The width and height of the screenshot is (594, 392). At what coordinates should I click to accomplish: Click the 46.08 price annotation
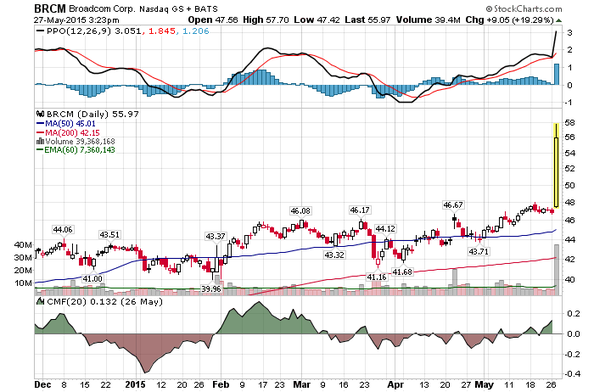point(300,211)
